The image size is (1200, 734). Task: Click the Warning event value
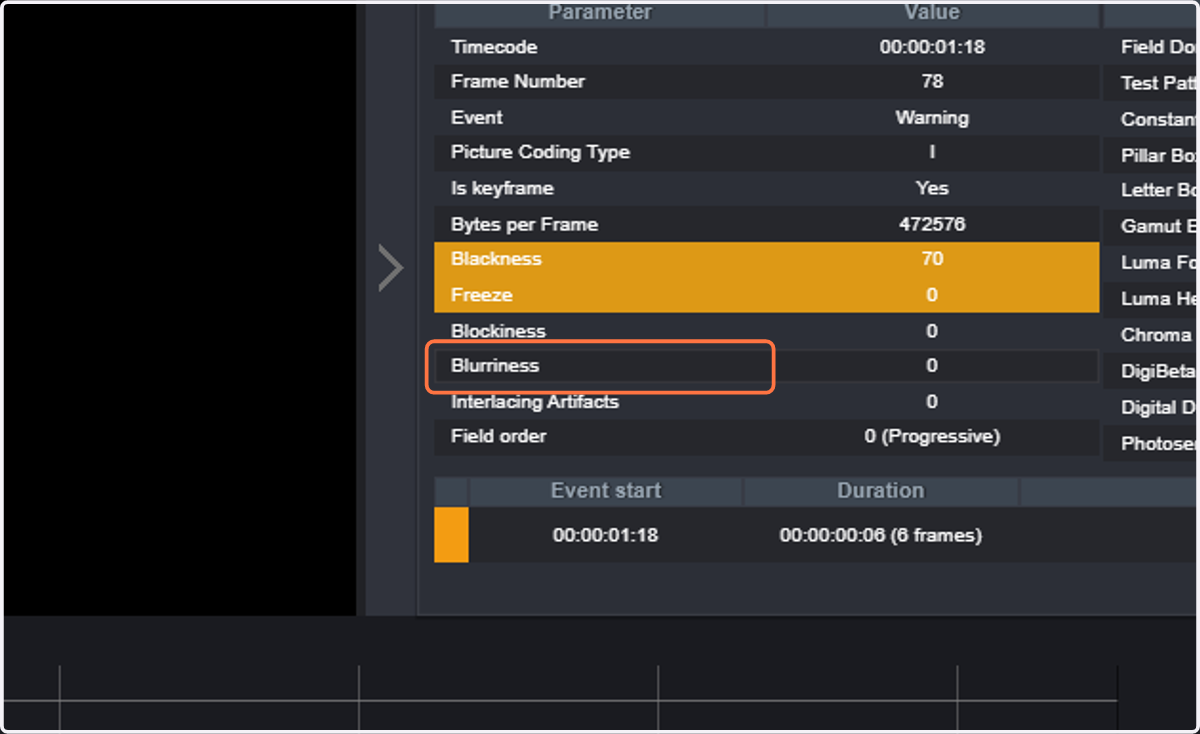[x=932, y=118]
